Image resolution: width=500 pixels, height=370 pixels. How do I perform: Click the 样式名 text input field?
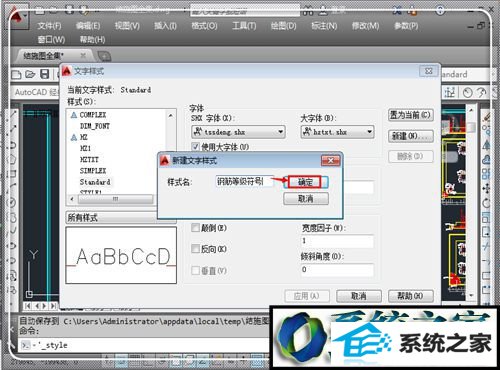245,182
